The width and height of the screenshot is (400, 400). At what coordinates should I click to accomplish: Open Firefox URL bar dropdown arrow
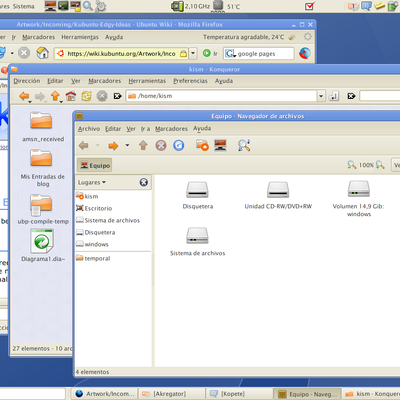tap(193, 53)
